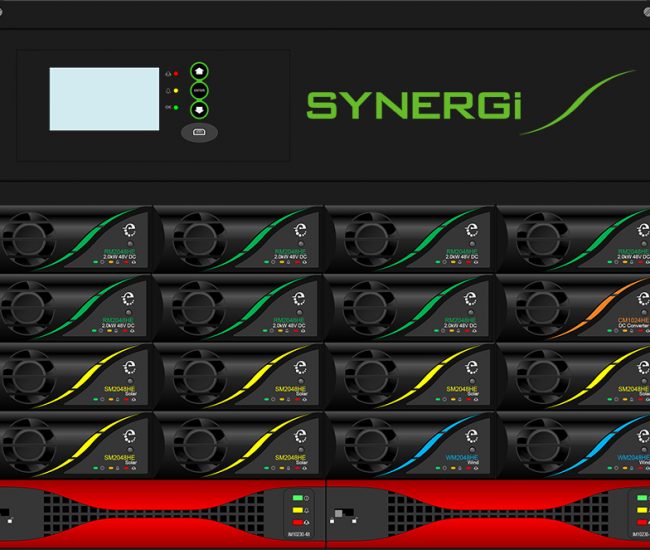Click red alarm LED on left IM1230-48 inverter

tap(298, 522)
